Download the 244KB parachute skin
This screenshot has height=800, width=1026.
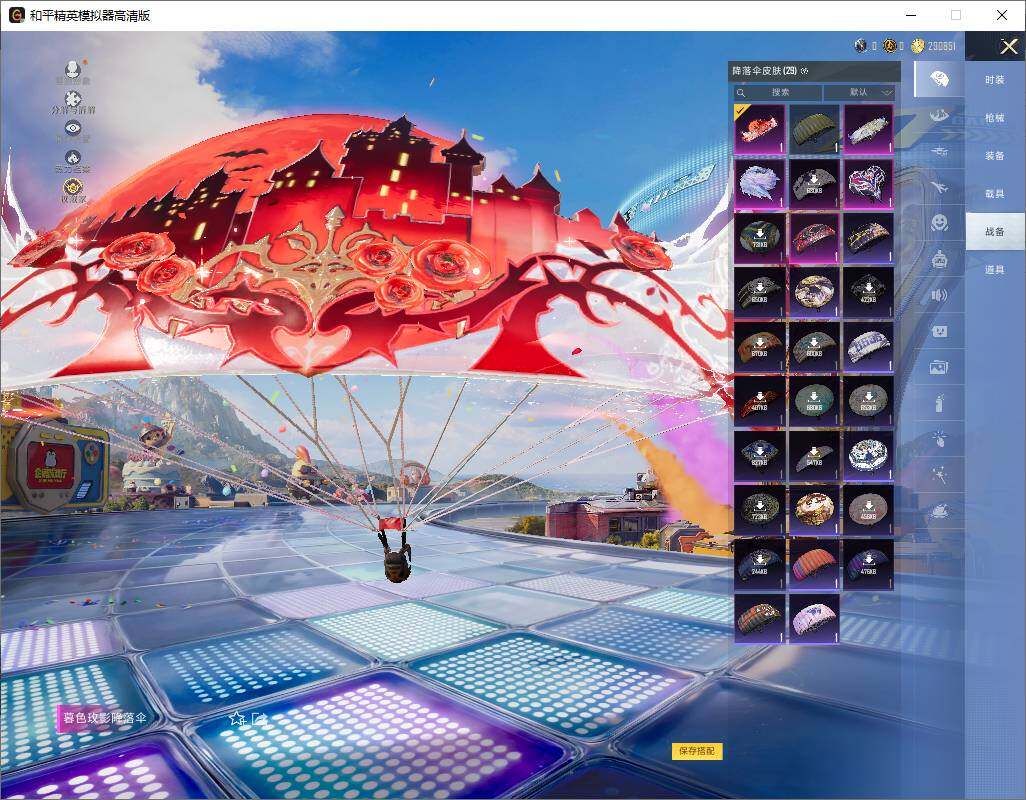tap(759, 564)
